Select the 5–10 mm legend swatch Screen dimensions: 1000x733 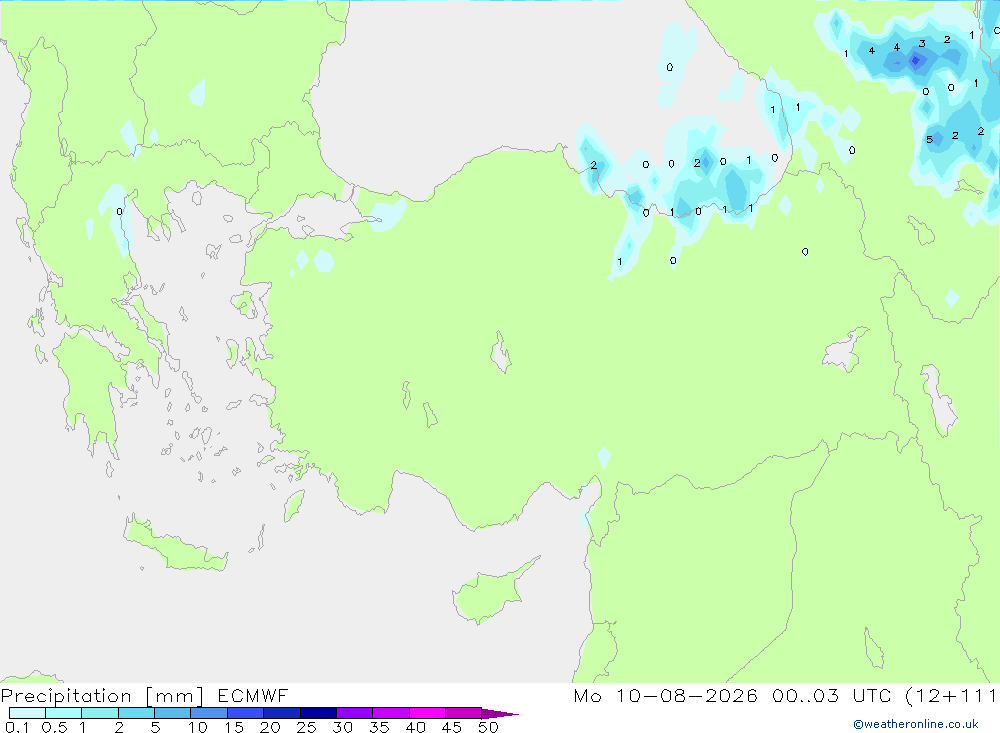tap(172, 713)
